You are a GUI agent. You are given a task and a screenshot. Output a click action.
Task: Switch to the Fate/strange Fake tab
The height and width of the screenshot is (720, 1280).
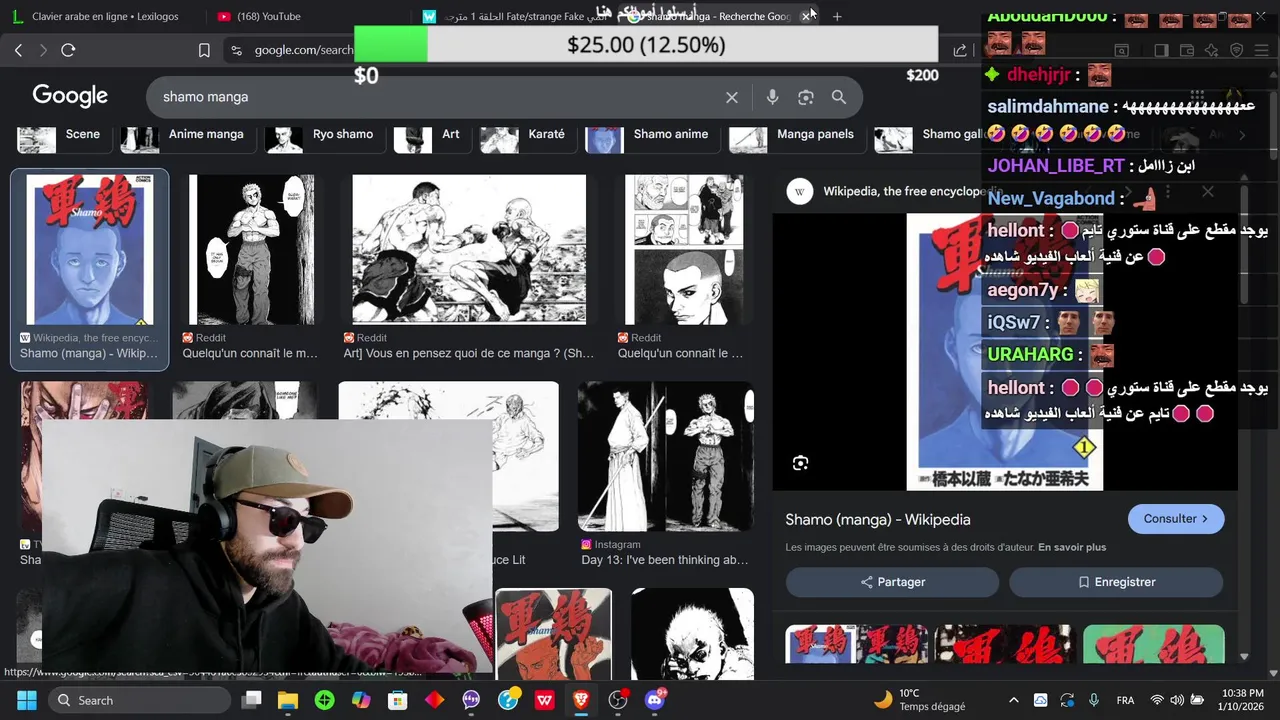click(515, 16)
